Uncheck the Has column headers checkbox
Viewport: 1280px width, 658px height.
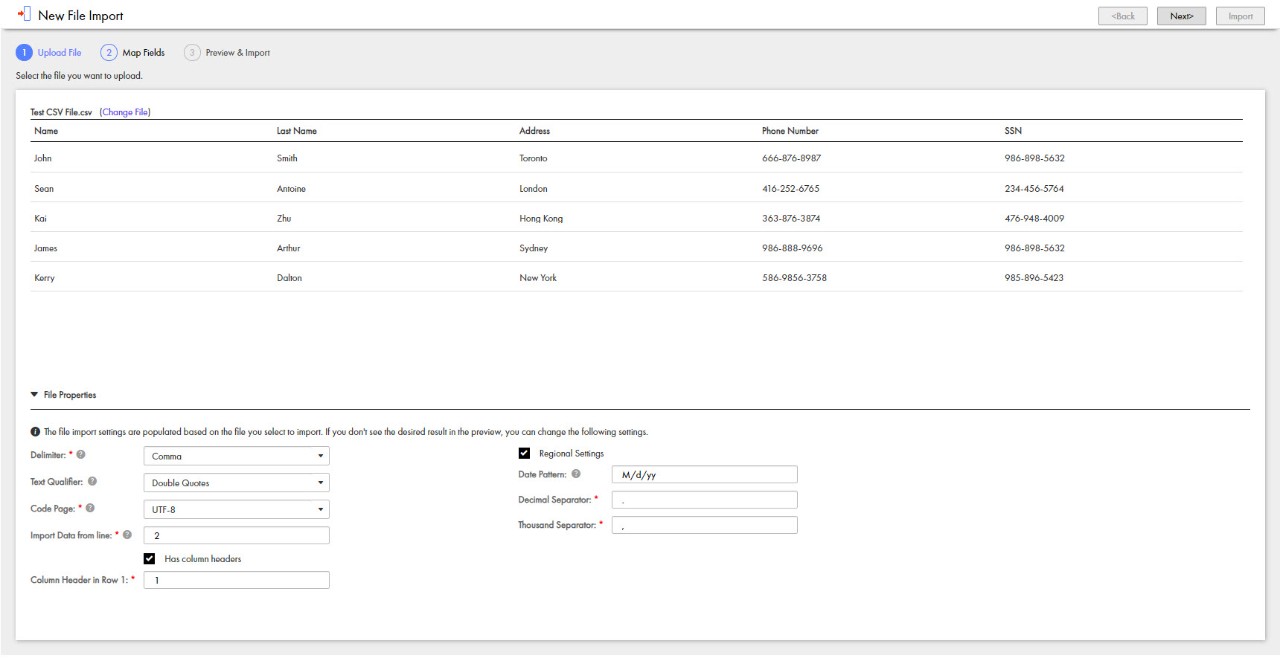[x=150, y=559]
